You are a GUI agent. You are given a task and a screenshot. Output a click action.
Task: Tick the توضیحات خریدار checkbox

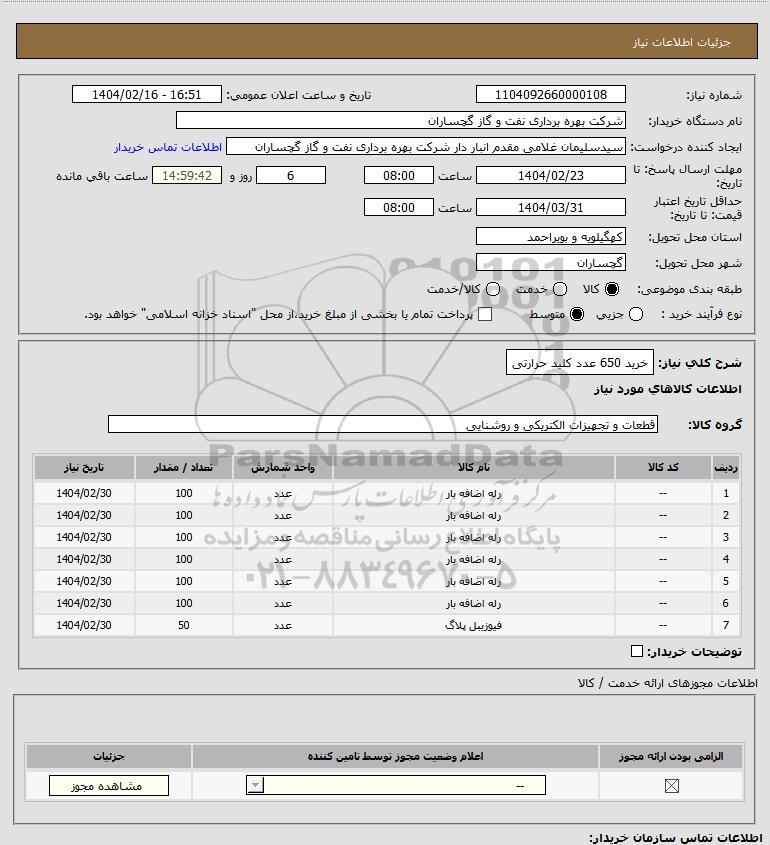(636, 652)
